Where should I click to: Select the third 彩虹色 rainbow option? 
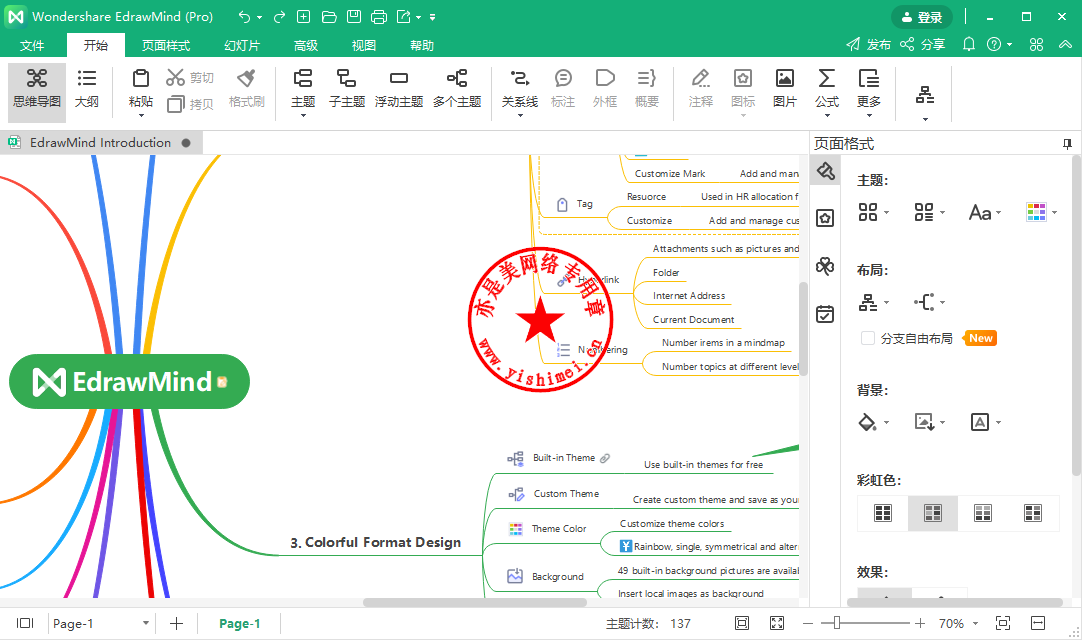(983, 513)
